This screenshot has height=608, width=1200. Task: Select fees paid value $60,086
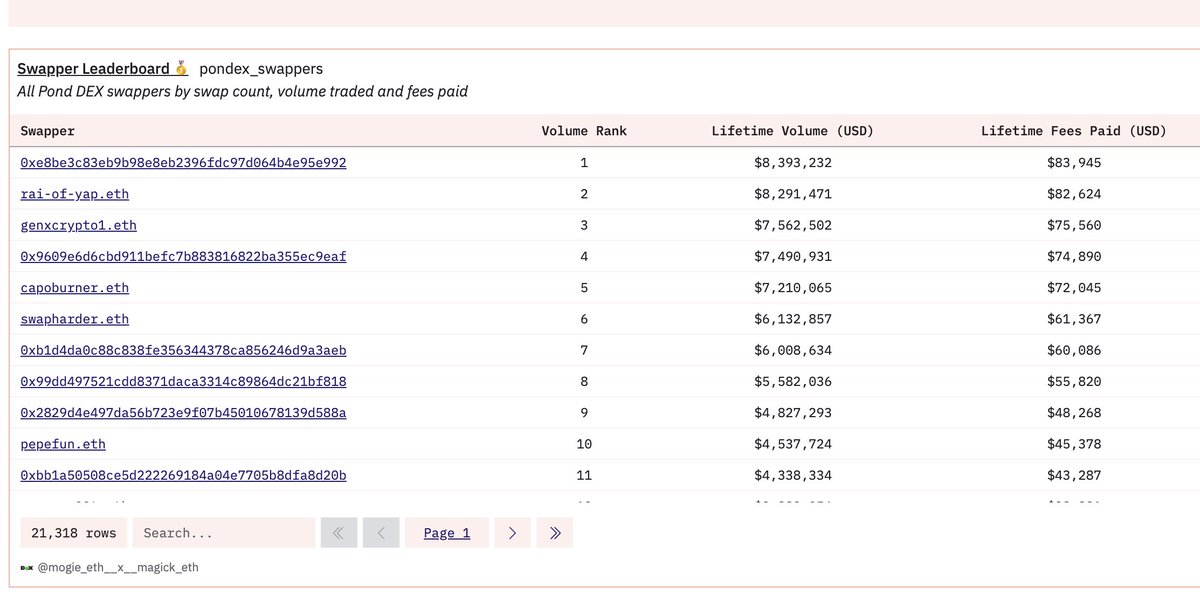[1074, 350]
